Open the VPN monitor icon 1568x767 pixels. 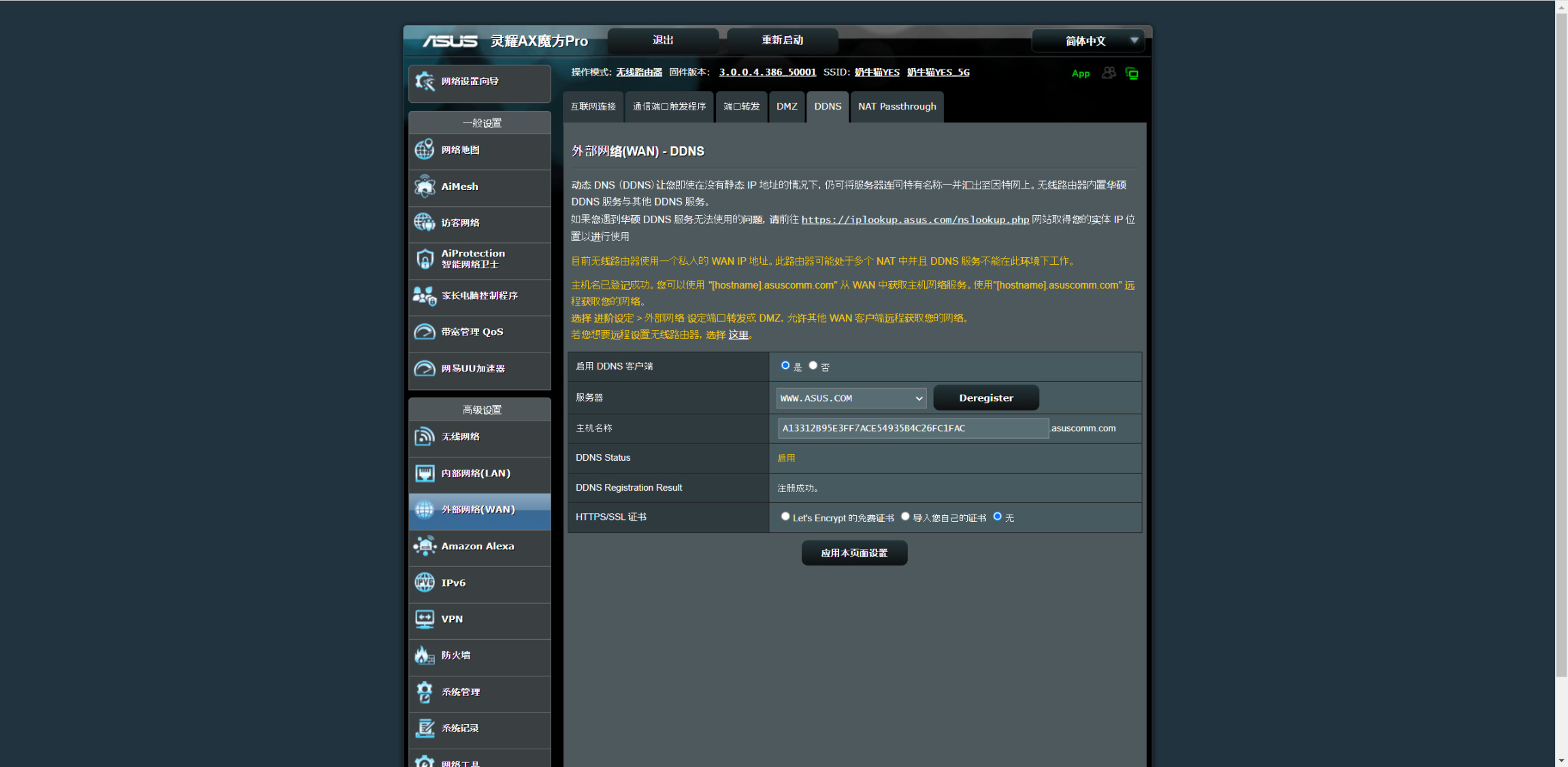click(425, 619)
